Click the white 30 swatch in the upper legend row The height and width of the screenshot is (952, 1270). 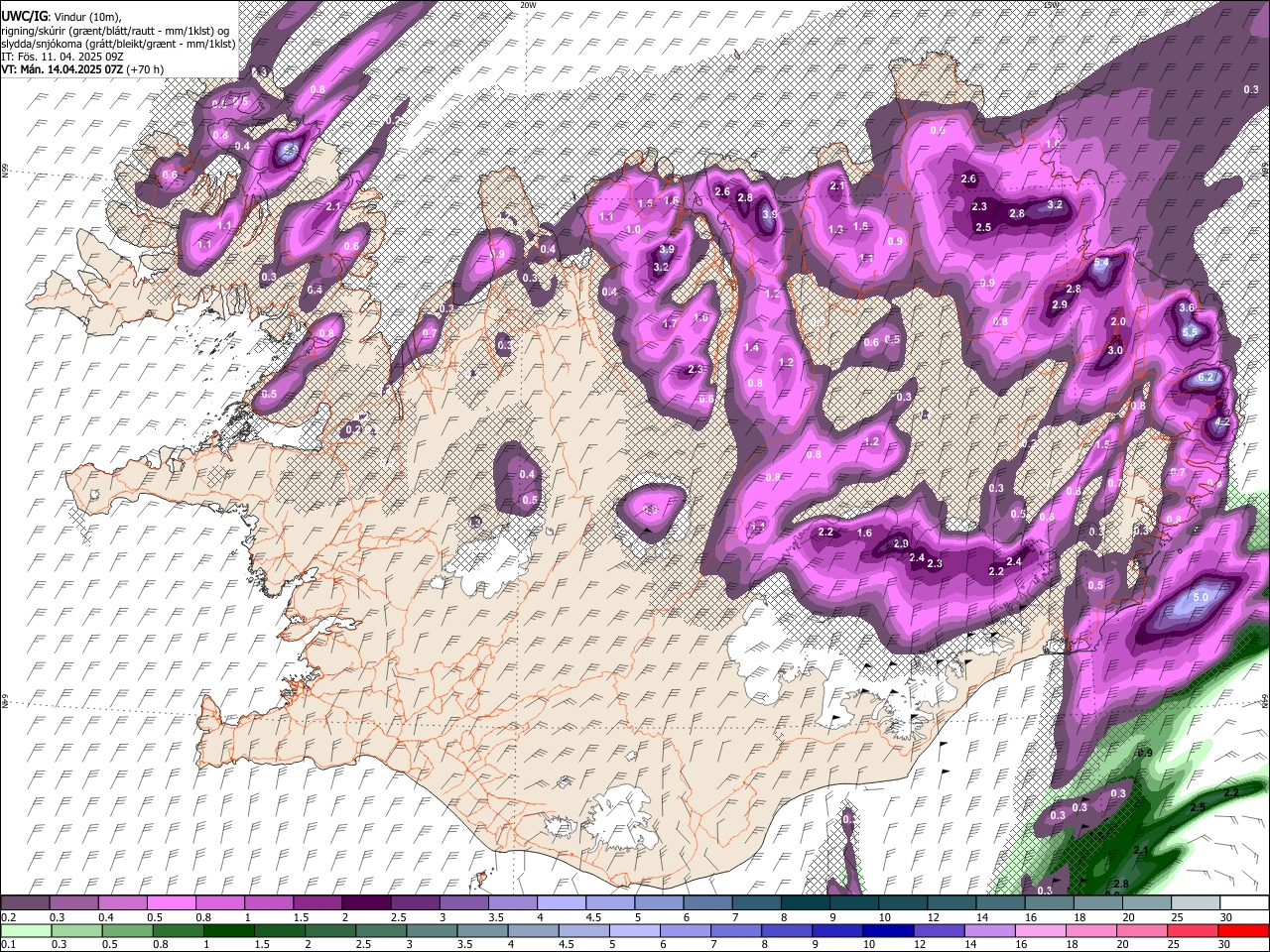1243,903
